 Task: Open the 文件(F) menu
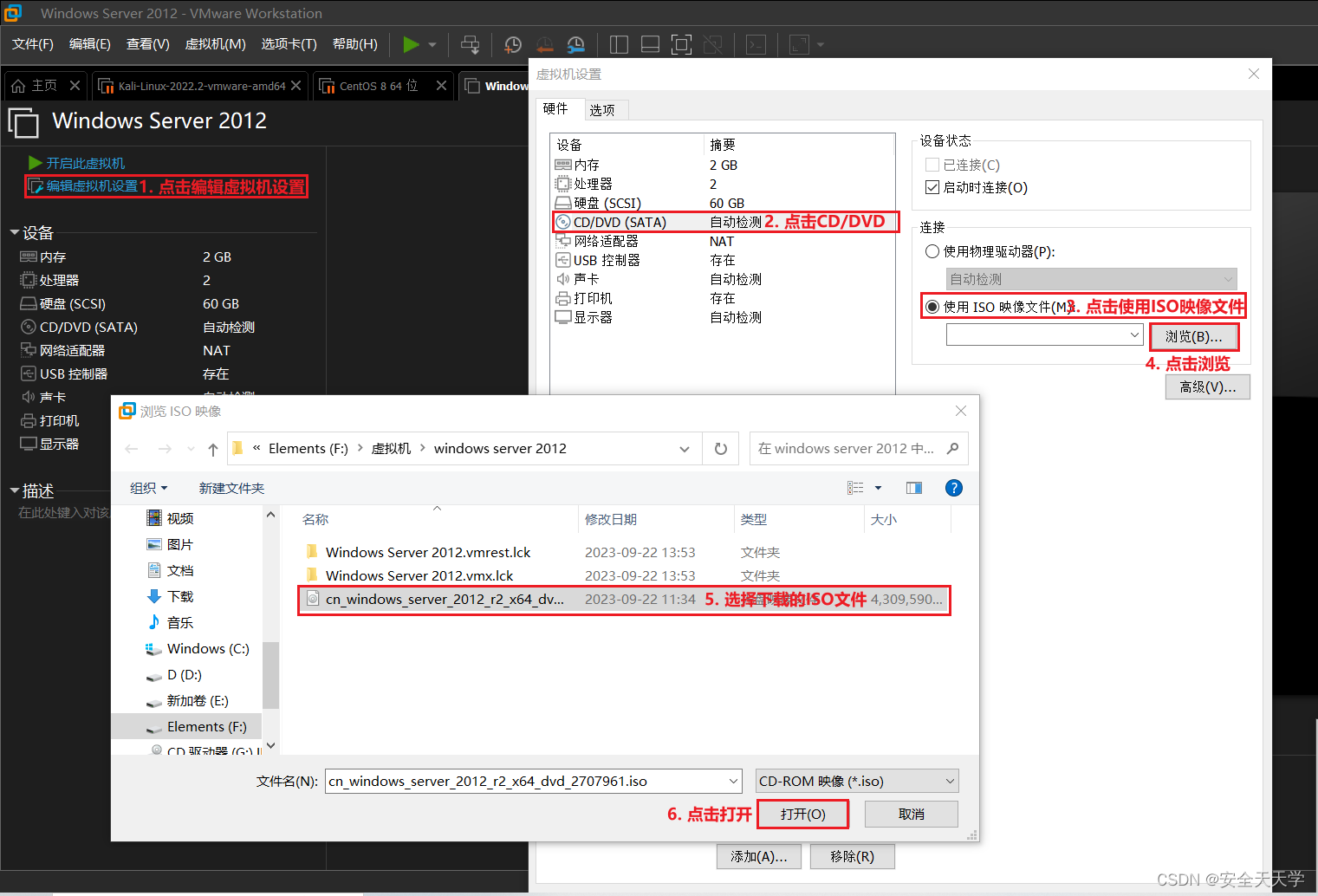[33, 44]
